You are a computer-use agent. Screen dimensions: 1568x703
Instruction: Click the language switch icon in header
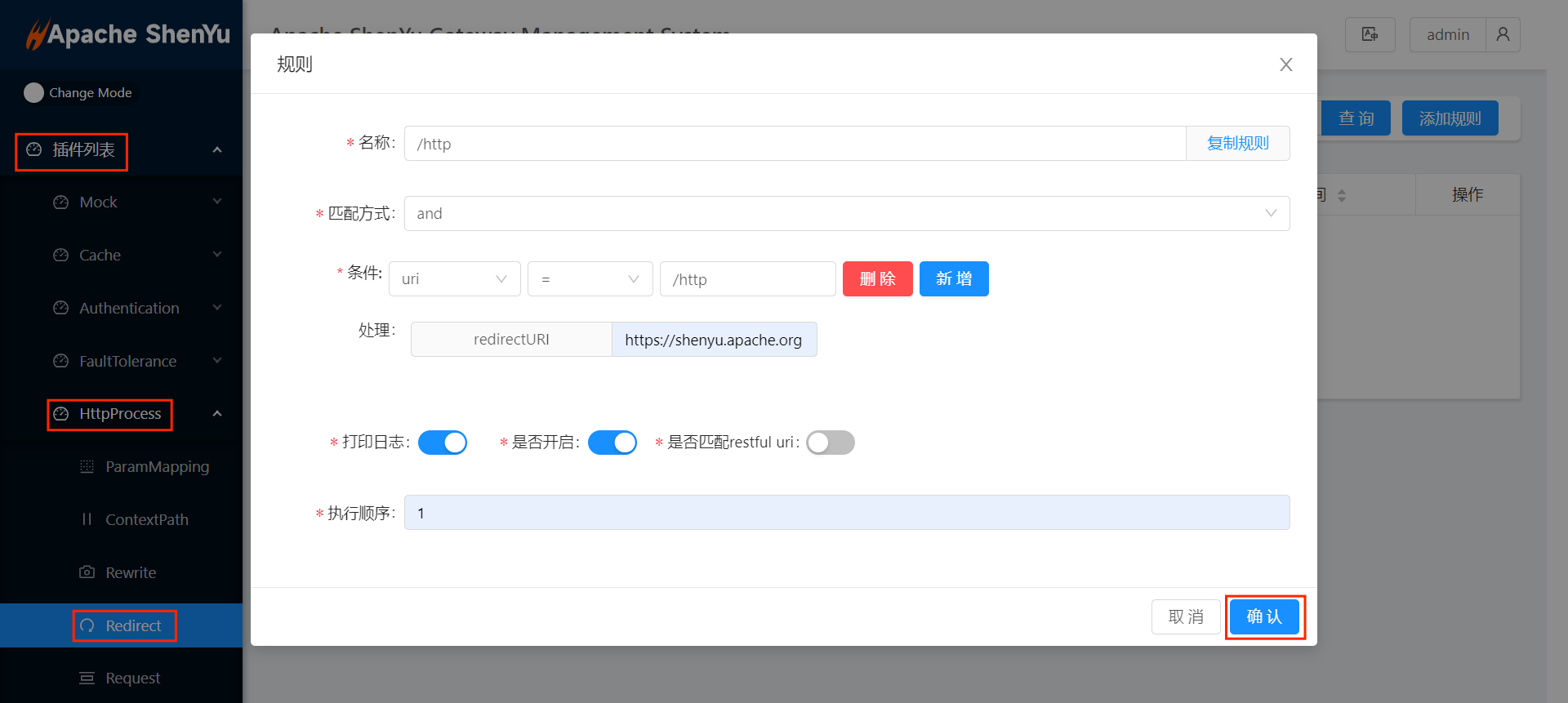1370,34
